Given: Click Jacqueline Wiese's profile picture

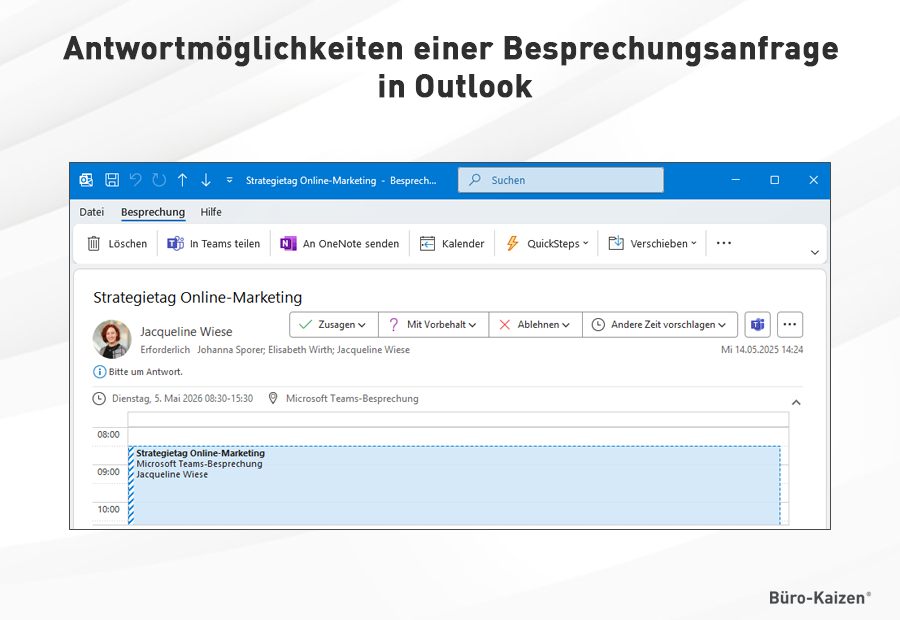Looking at the screenshot, I should click(x=112, y=339).
